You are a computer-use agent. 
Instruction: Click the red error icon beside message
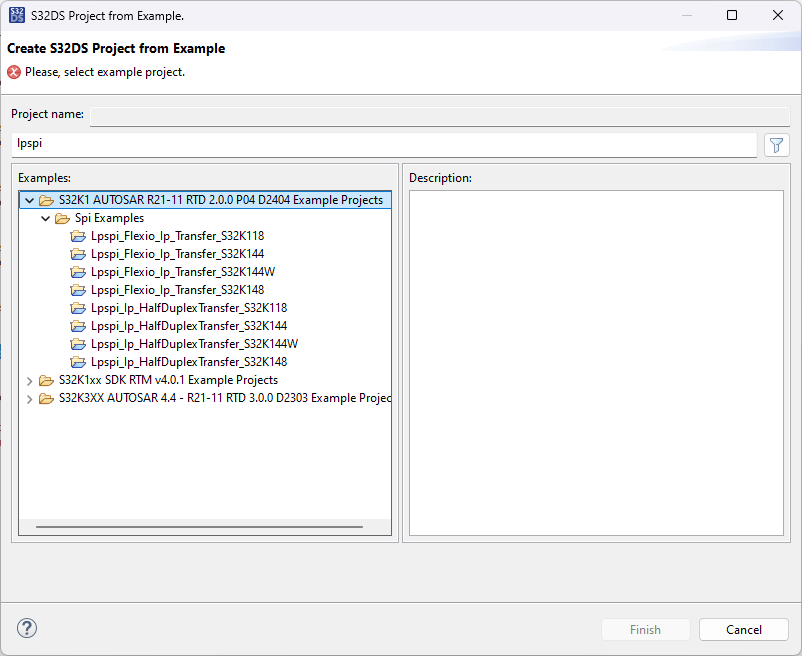[14, 72]
